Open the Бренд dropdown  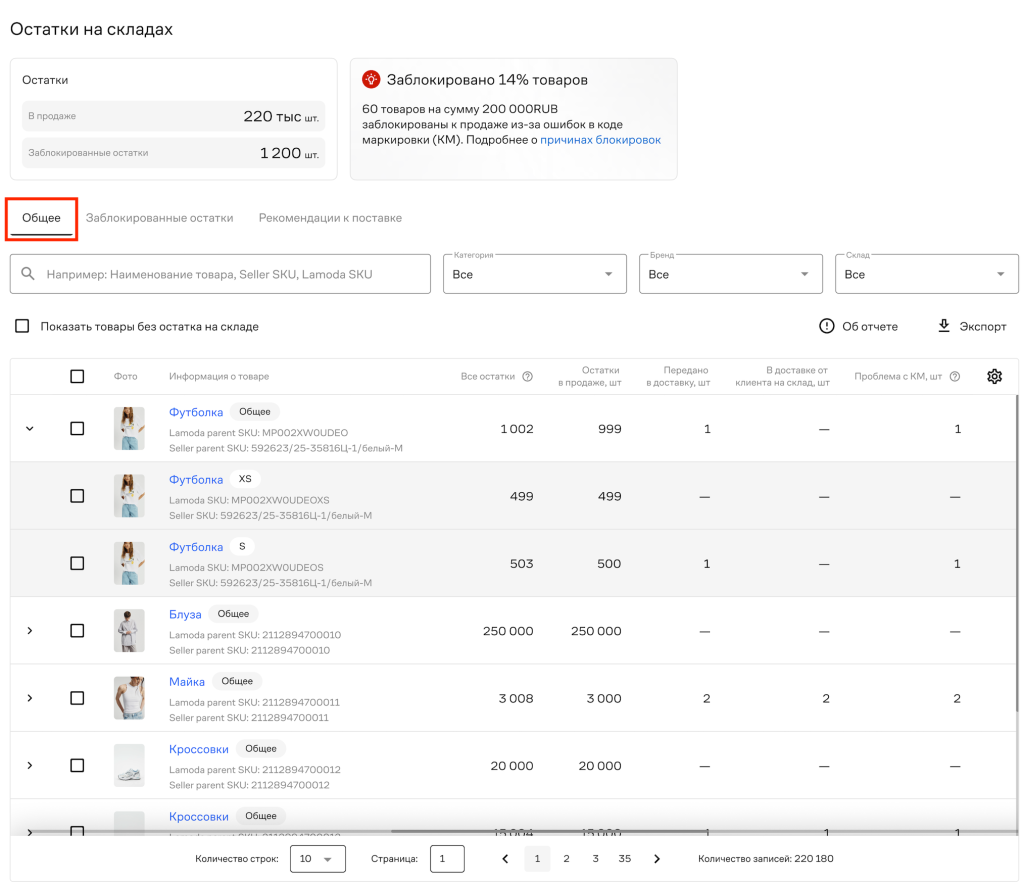point(731,274)
